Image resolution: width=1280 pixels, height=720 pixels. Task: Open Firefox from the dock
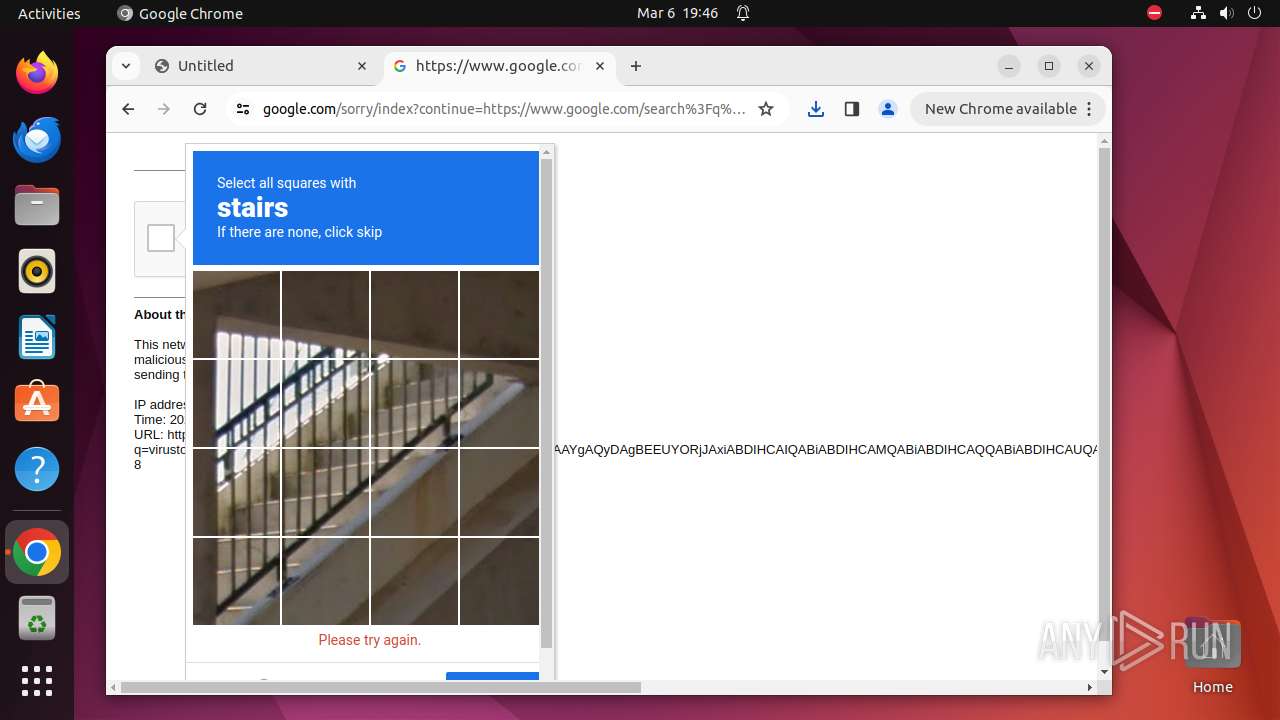click(37, 73)
